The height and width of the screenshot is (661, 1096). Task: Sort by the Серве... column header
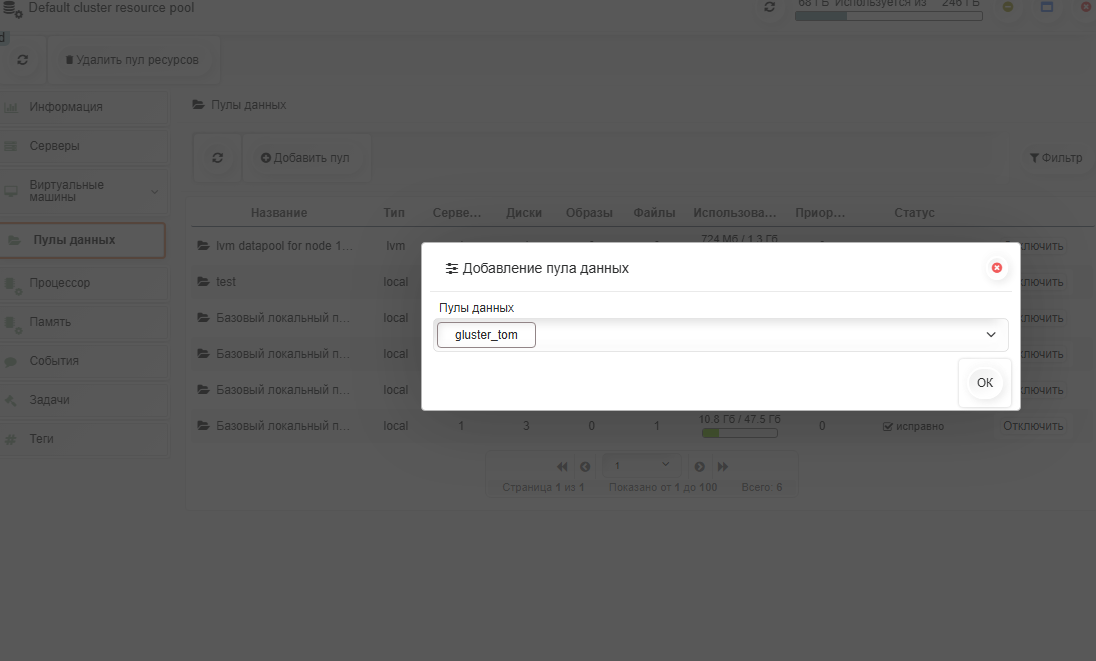pyautogui.click(x=456, y=212)
